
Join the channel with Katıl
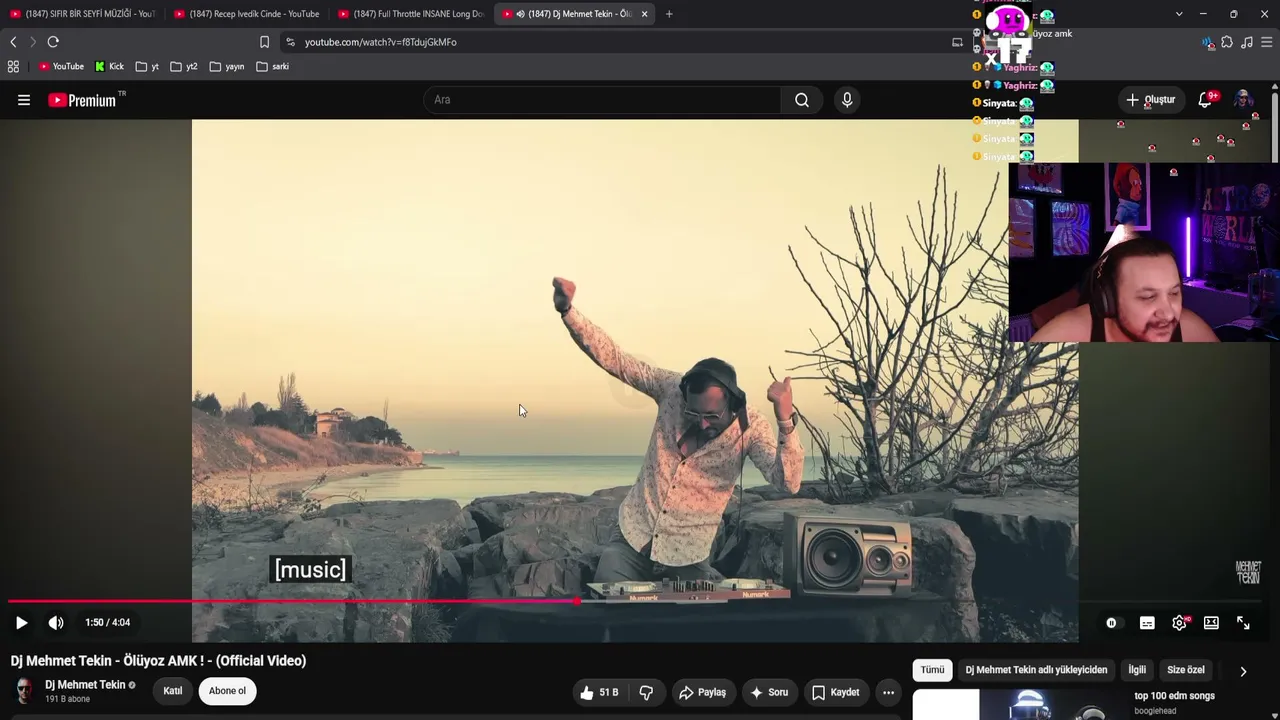(x=173, y=691)
